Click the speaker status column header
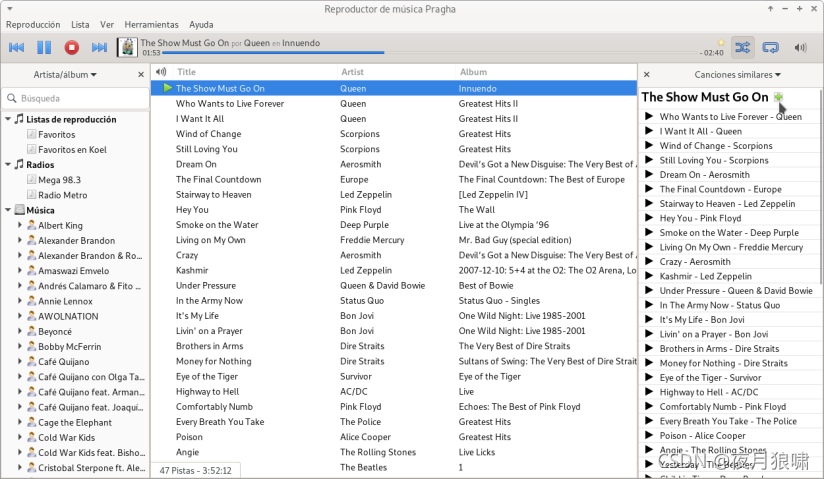824x479 pixels. pyautogui.click(x=161, y=72)
